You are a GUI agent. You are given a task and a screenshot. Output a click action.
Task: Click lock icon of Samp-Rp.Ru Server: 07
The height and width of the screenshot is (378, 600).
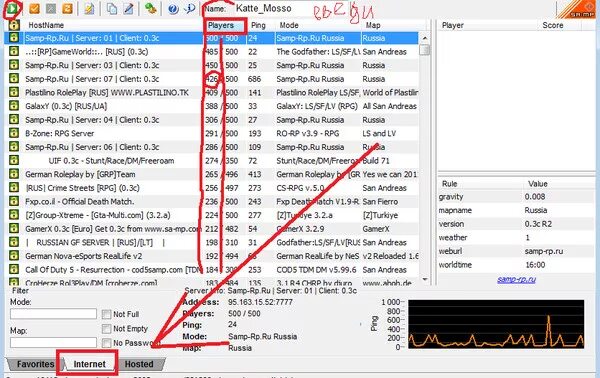coord(14,79)
